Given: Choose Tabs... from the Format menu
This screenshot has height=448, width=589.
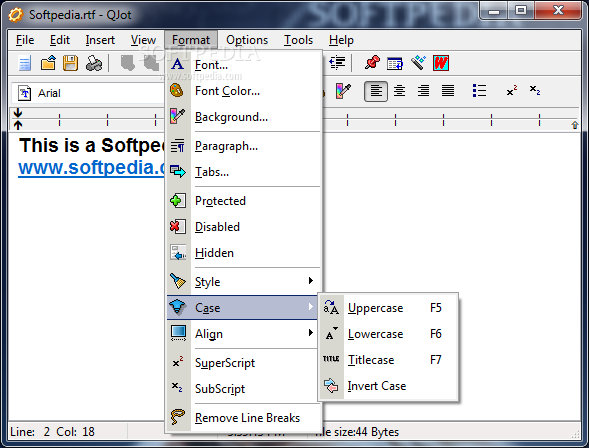Looking at the screenshot, I should [x=243, y=172].
